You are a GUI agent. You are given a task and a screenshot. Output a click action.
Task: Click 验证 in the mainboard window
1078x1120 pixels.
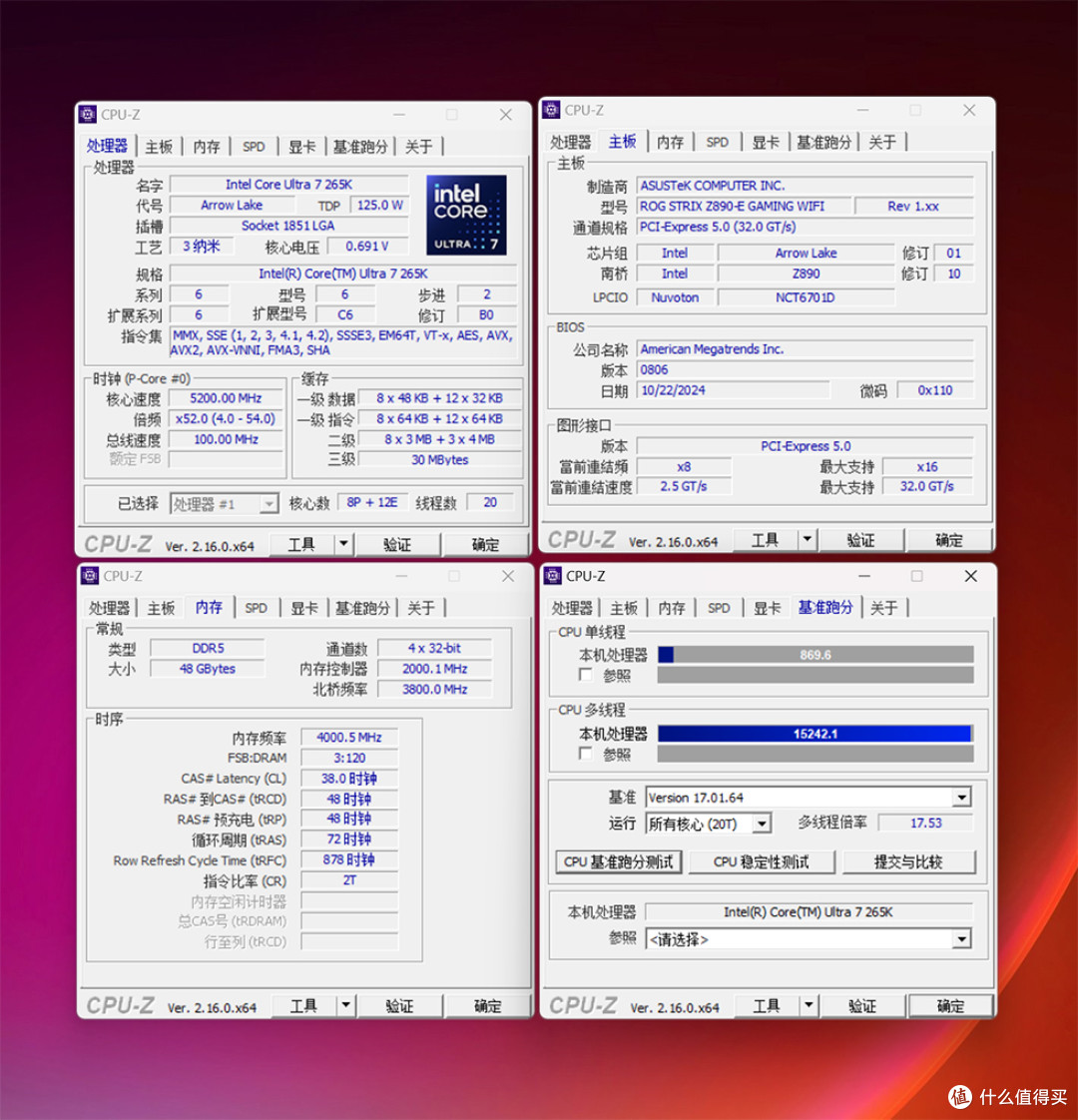[x=860, y=539]
